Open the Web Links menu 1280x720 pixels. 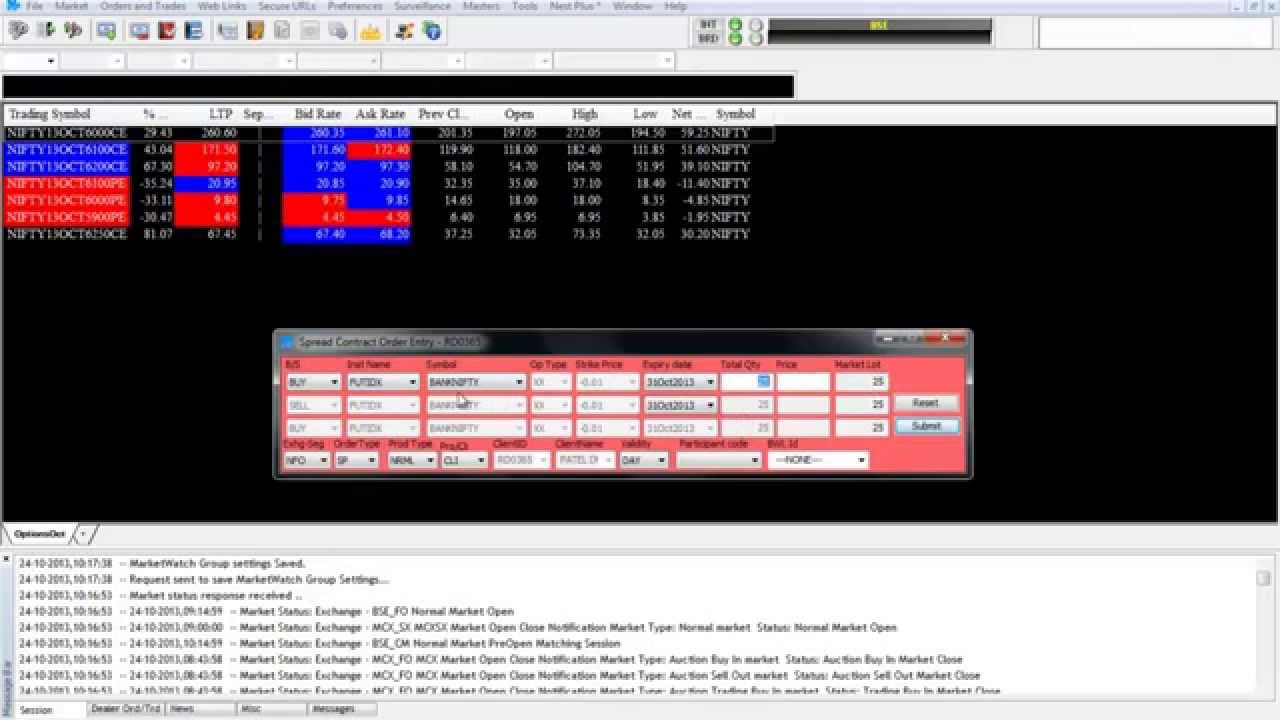click(x=222, y=6)
